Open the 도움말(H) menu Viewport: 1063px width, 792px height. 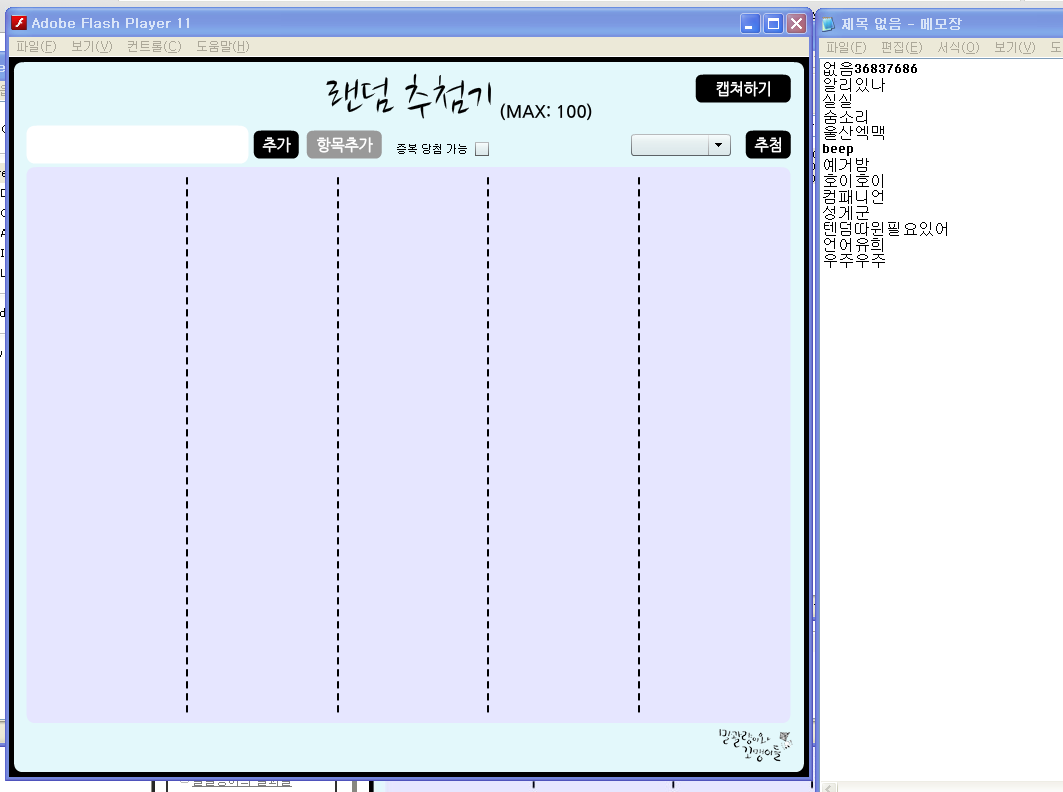[222, 46]
